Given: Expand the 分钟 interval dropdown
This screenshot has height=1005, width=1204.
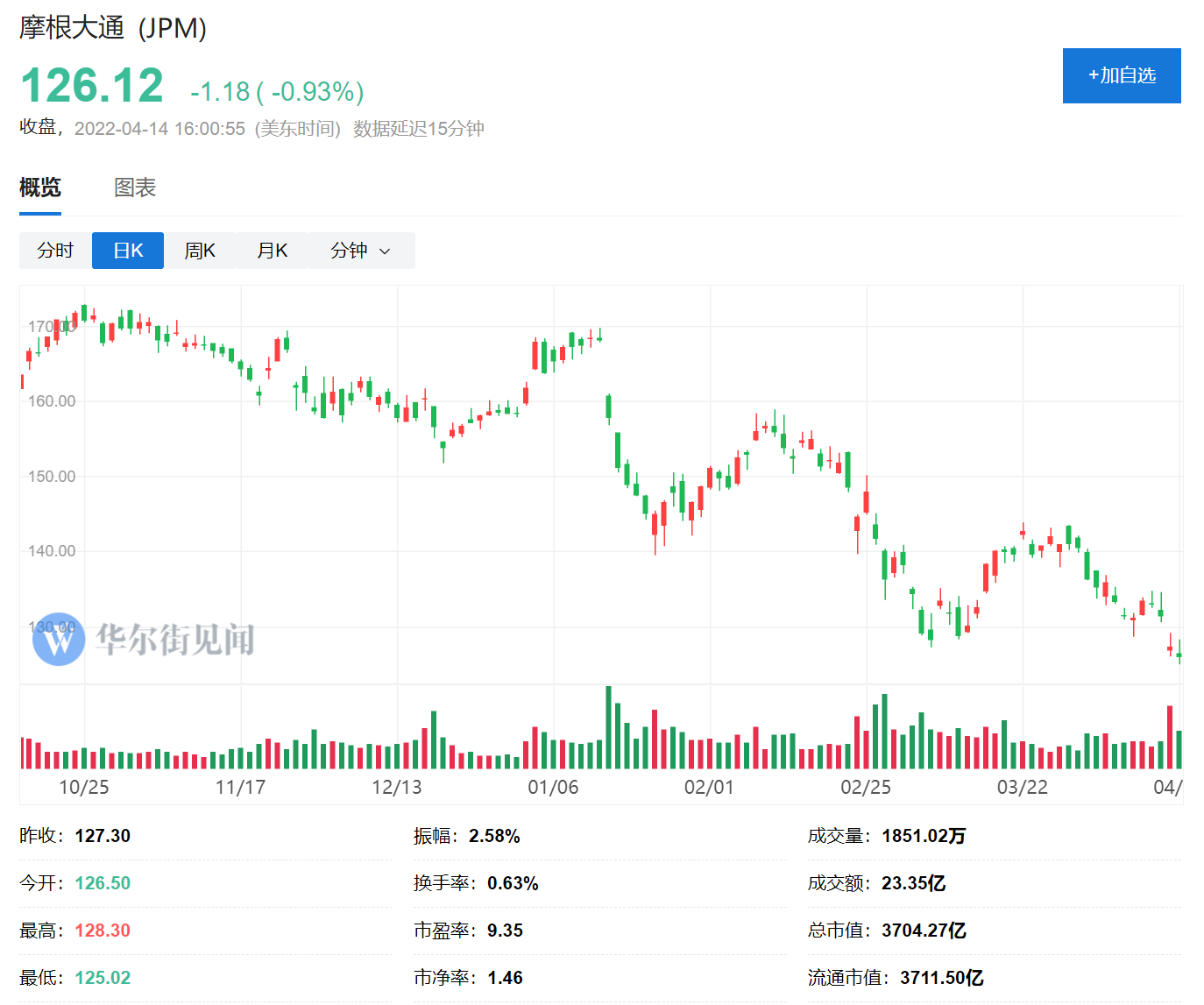Looking at the screenshot, I should [x=360, y=251].
